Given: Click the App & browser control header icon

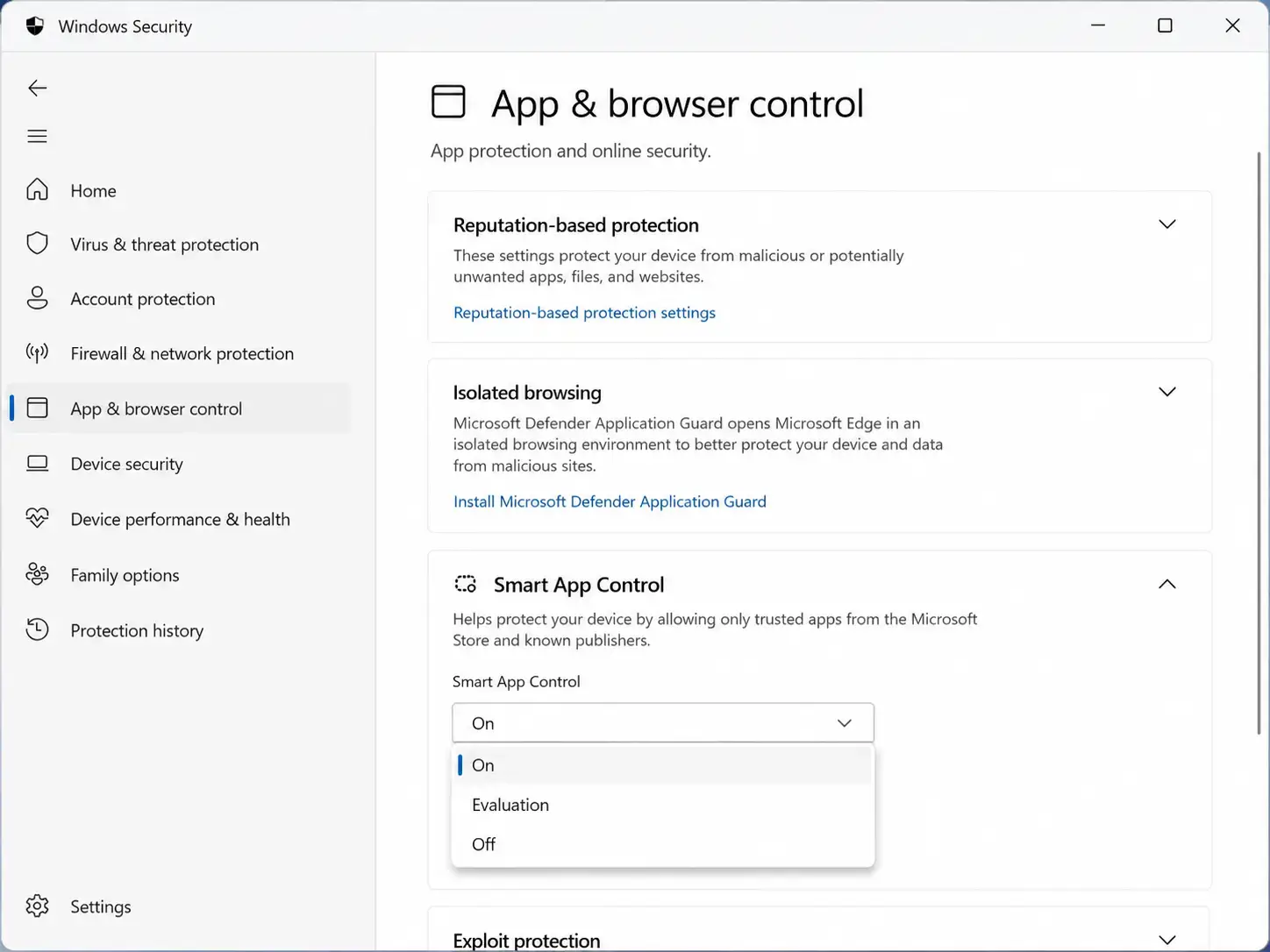Looking at the screenshot, I should click(448, 102).
